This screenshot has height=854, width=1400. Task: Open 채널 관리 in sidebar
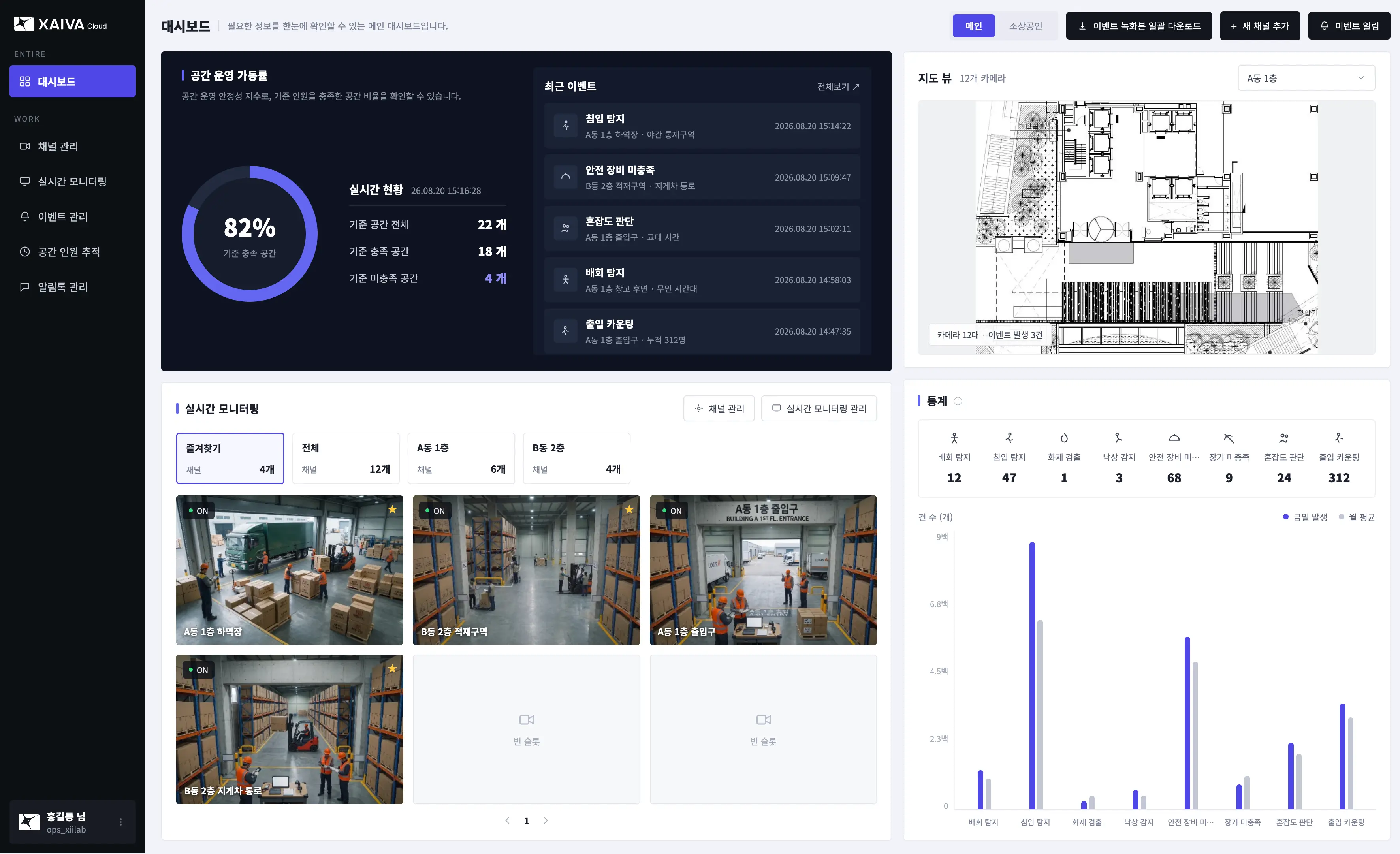point(73,147)
